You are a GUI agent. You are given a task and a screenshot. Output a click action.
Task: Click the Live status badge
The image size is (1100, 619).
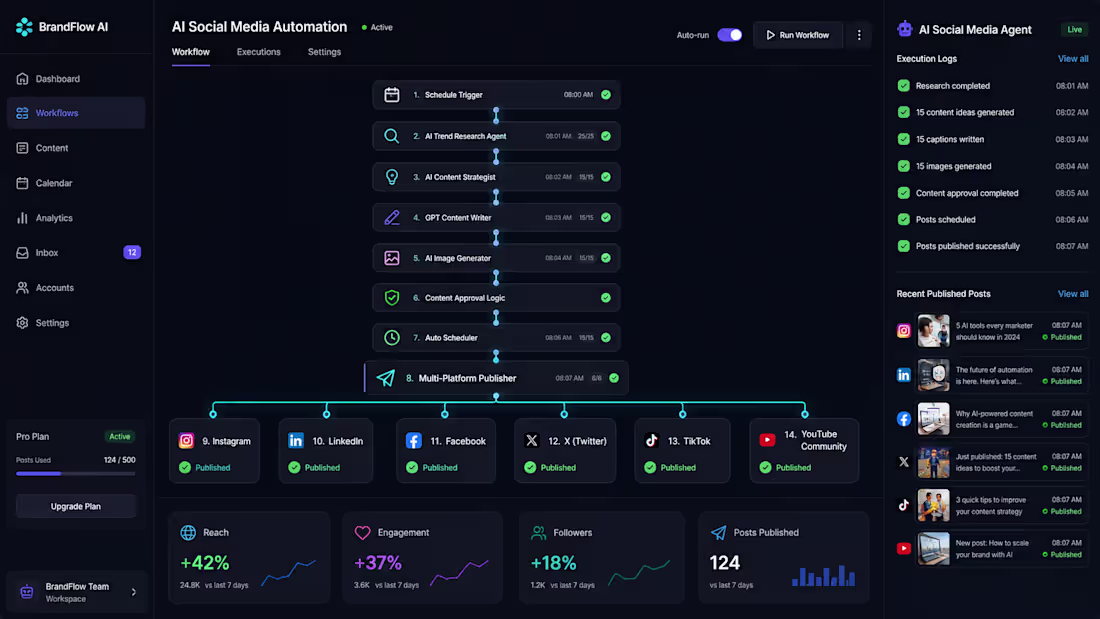coord(1075,29)
